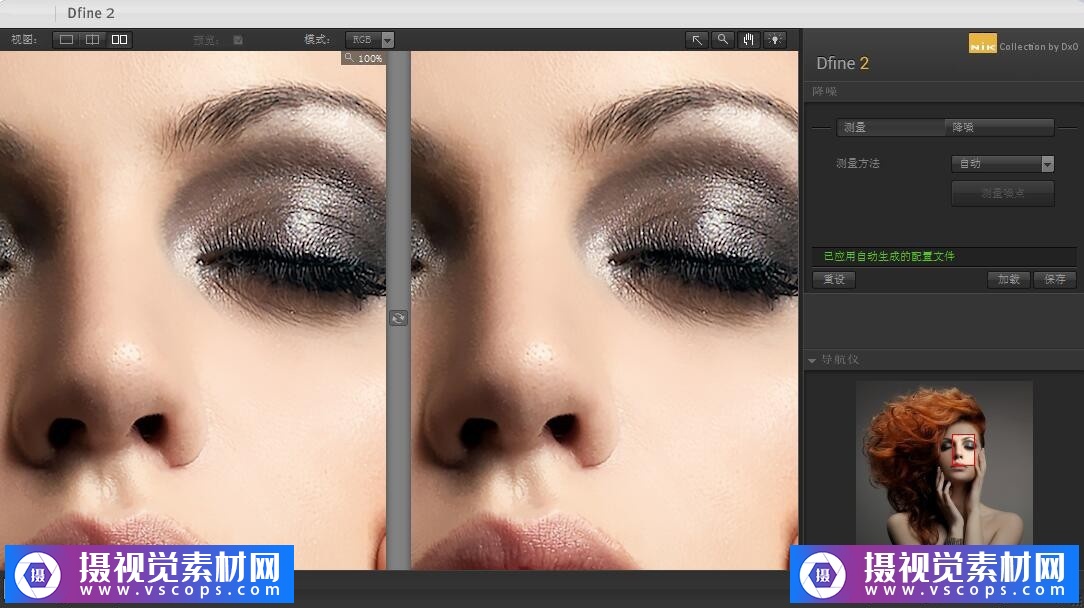Pick the hand pan tool
The width and height of the screenshot is (1084, 608).
point(748,40)
